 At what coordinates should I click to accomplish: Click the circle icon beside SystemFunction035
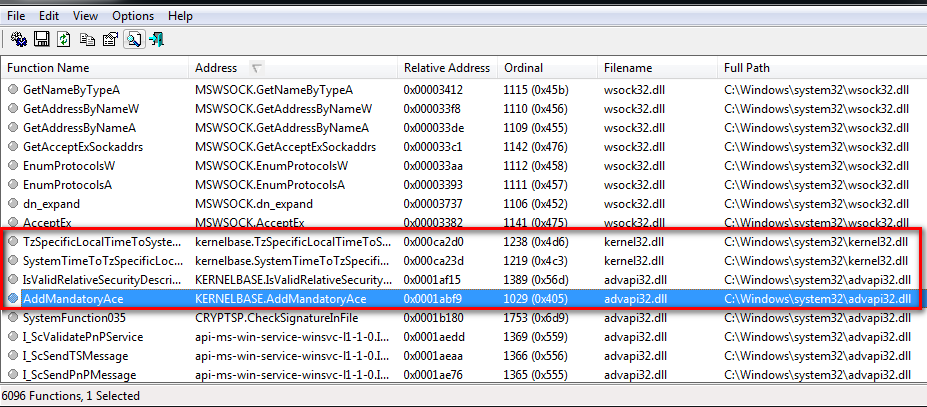coord(13,318)
